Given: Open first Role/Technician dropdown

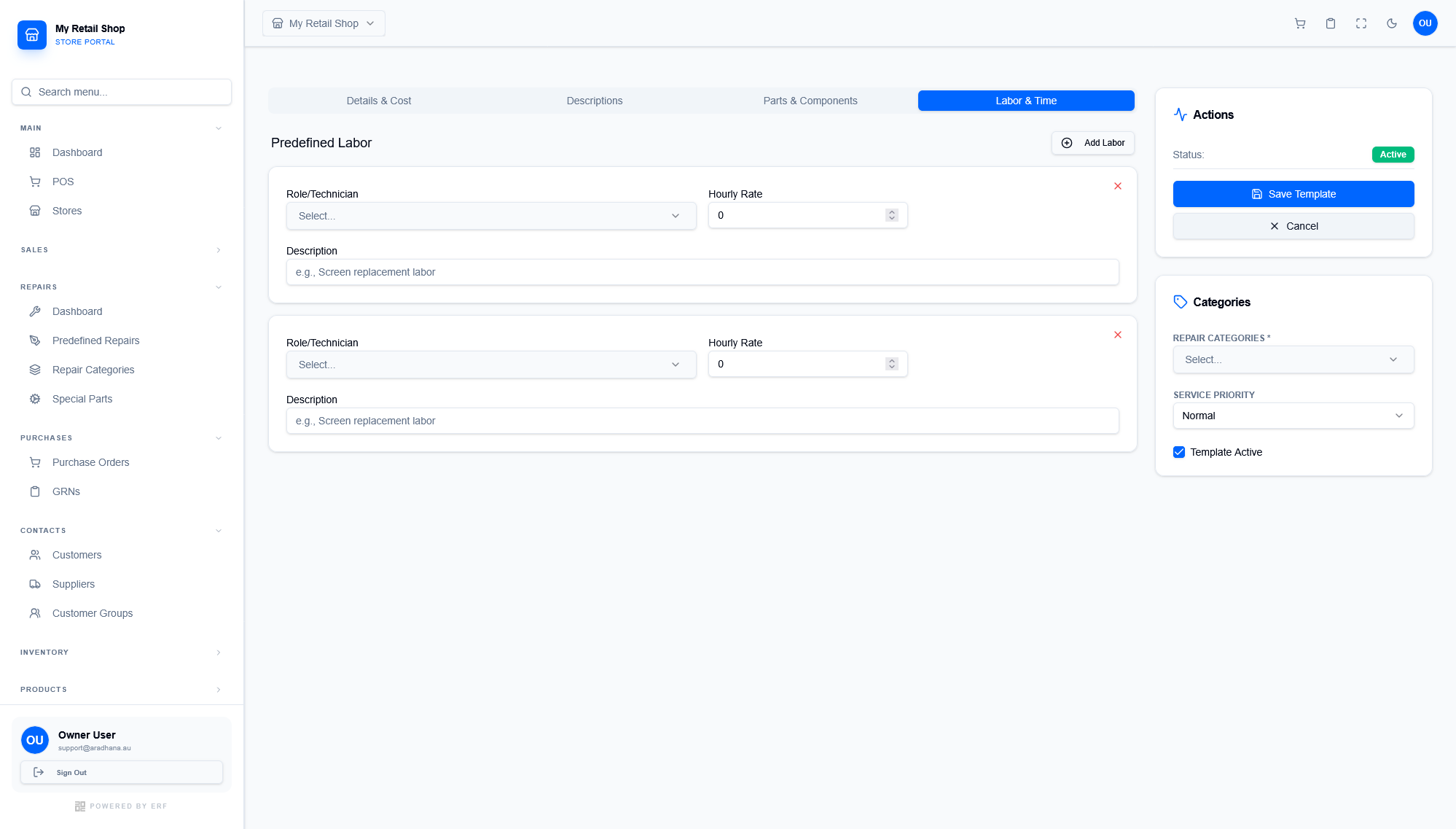Looking at the screenshot, I should click(x=491, y=216).
